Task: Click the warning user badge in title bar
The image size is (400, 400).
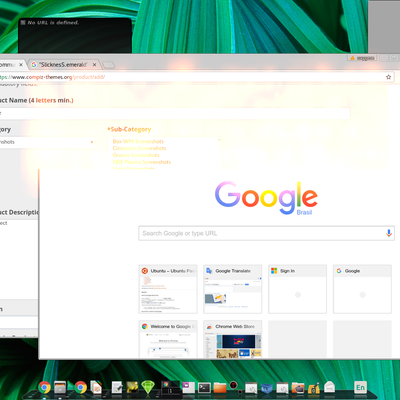Action: [x=362, y=58]
